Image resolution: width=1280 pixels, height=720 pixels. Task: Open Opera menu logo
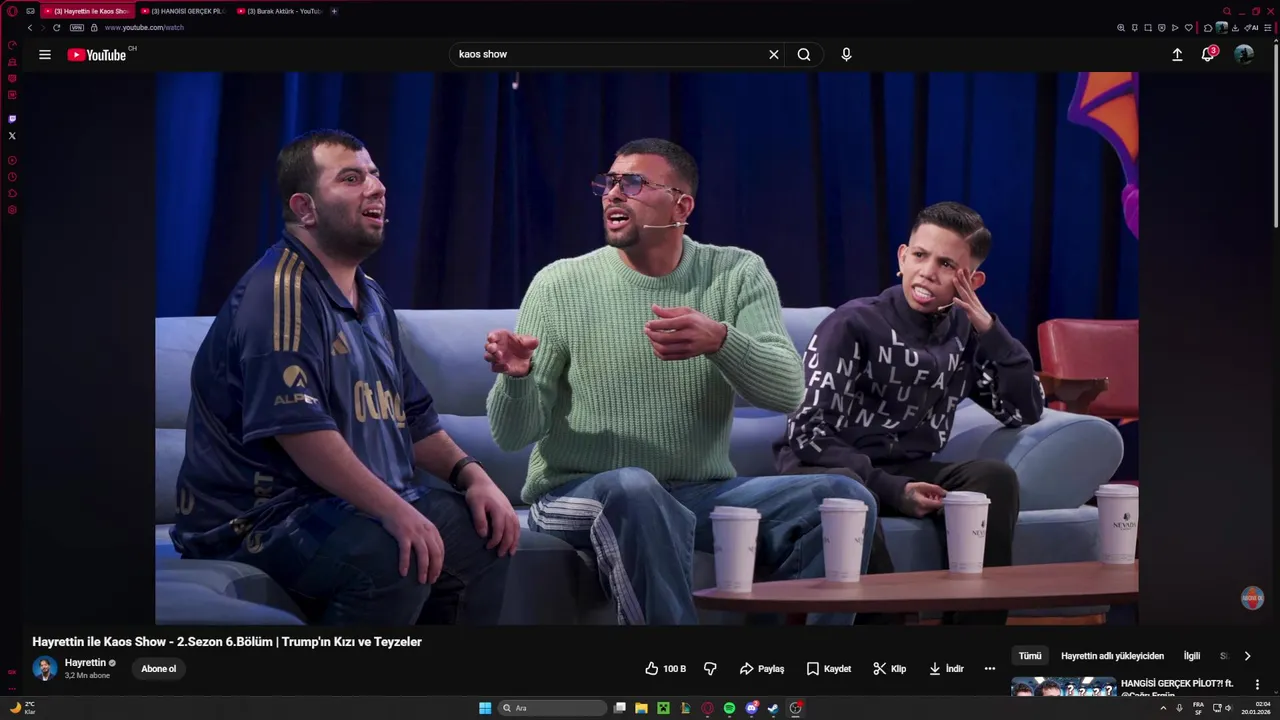(x=12, y=11)
